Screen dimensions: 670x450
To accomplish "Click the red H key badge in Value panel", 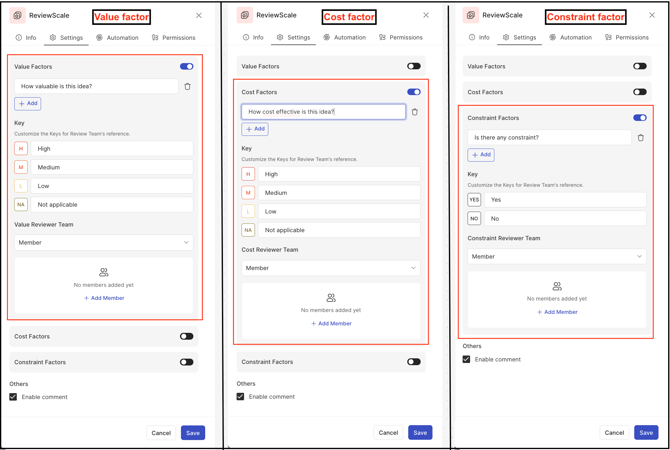I will coord(21,149).
